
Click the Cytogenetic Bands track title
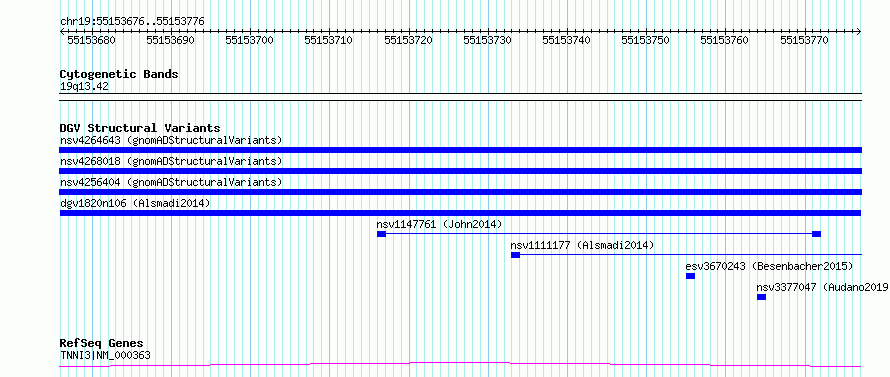(x=119, y=74)
